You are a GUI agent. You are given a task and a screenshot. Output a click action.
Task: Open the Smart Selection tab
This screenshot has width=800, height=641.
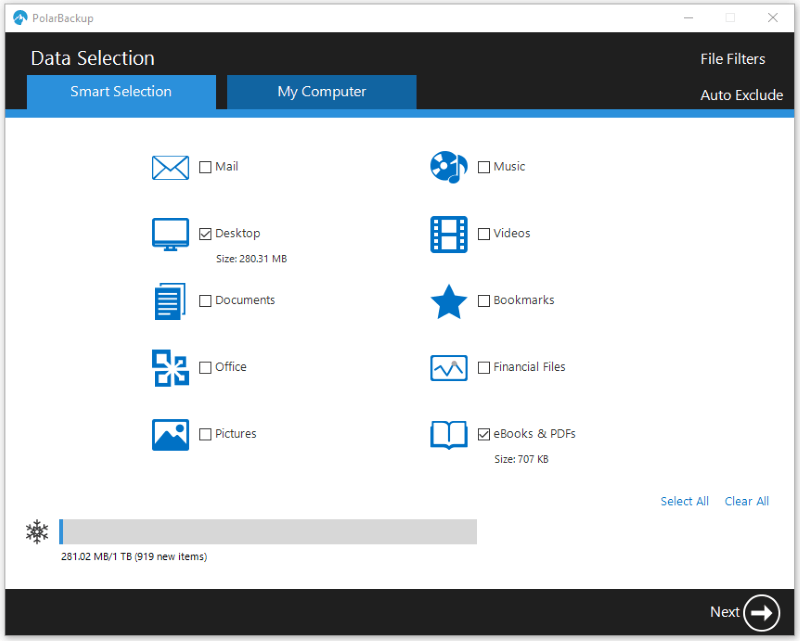[x=121, y=92]
